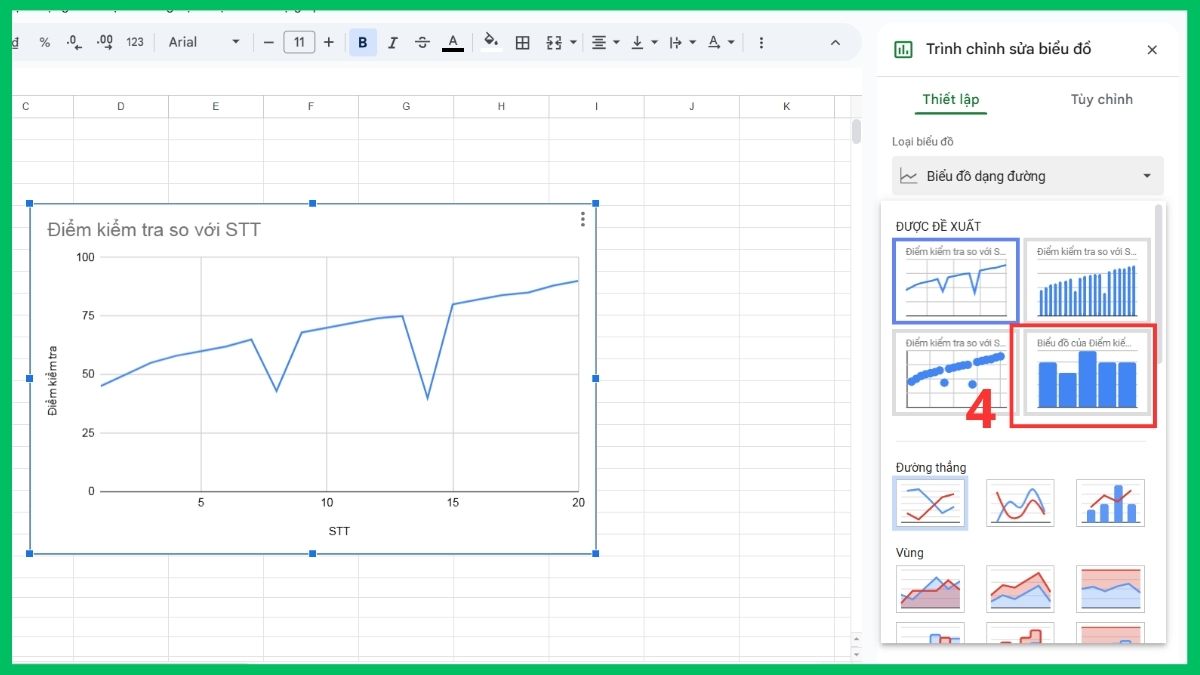Screen dimensions: 1200x675
Task: Click the borders icon in the toolbar
Action: (x=522, y=42)
